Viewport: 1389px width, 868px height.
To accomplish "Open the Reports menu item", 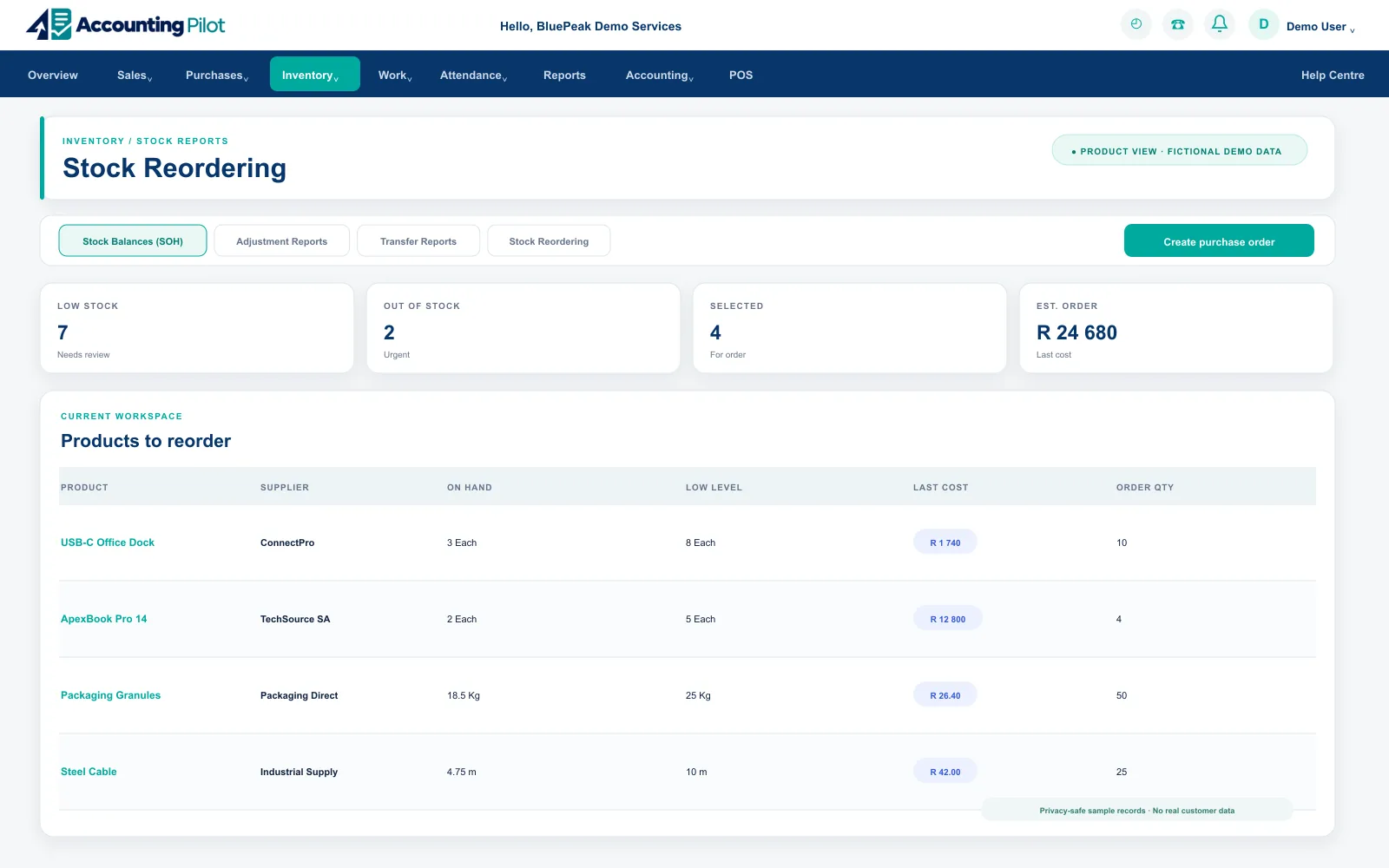I will point(564,76).
